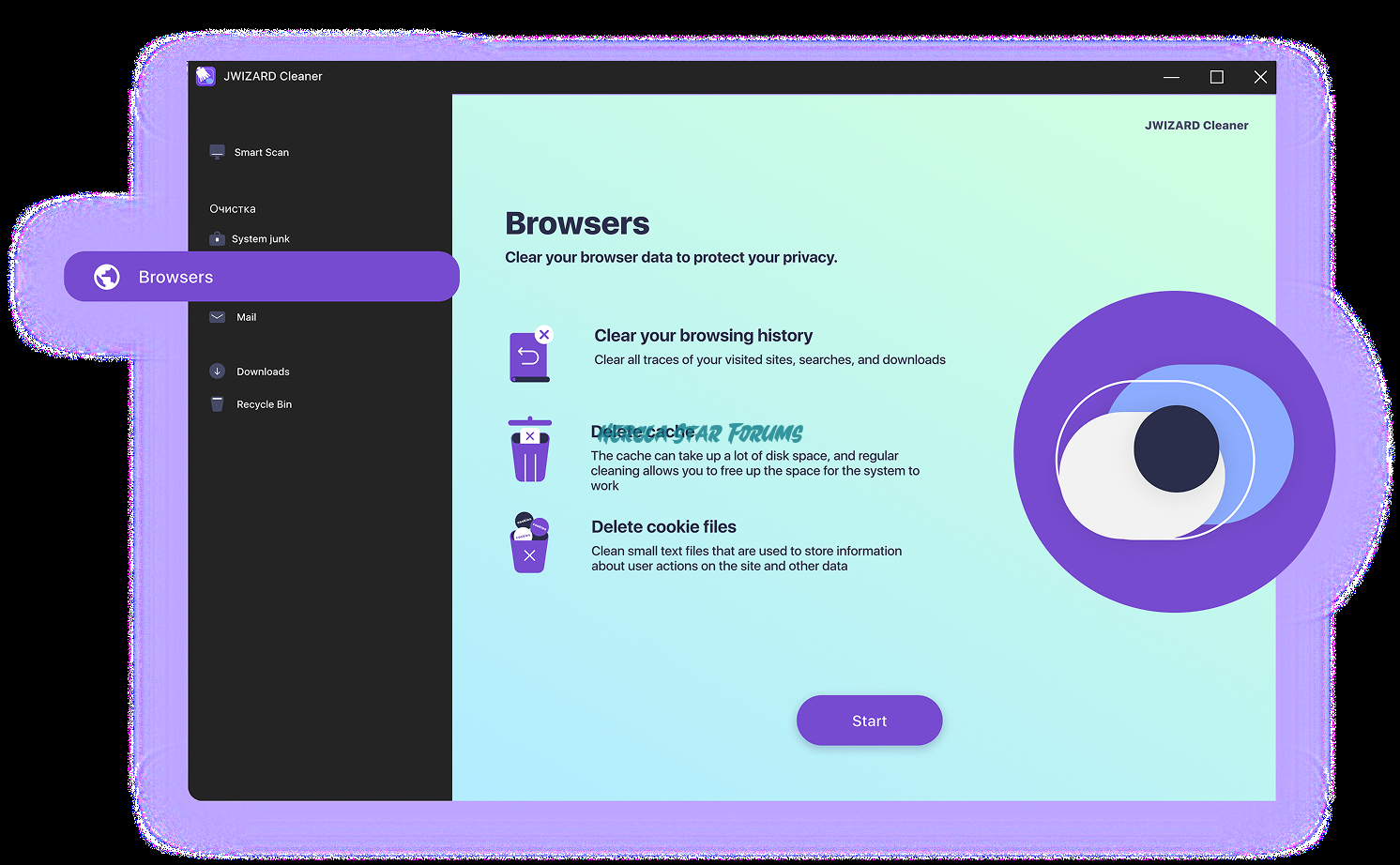The height and width of the screenshot is (865, 1400).
Task: Click the cookie files bin icon
Action: [529, 544]
